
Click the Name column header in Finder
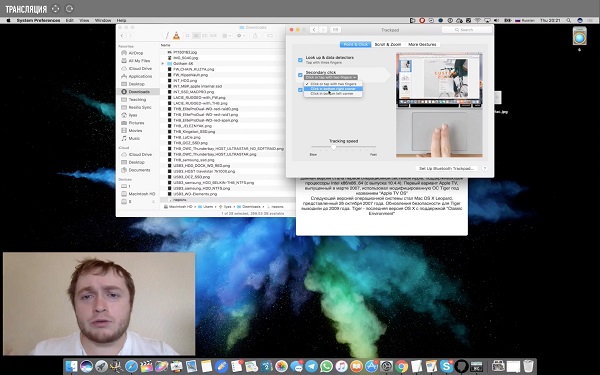coord(166,45)
